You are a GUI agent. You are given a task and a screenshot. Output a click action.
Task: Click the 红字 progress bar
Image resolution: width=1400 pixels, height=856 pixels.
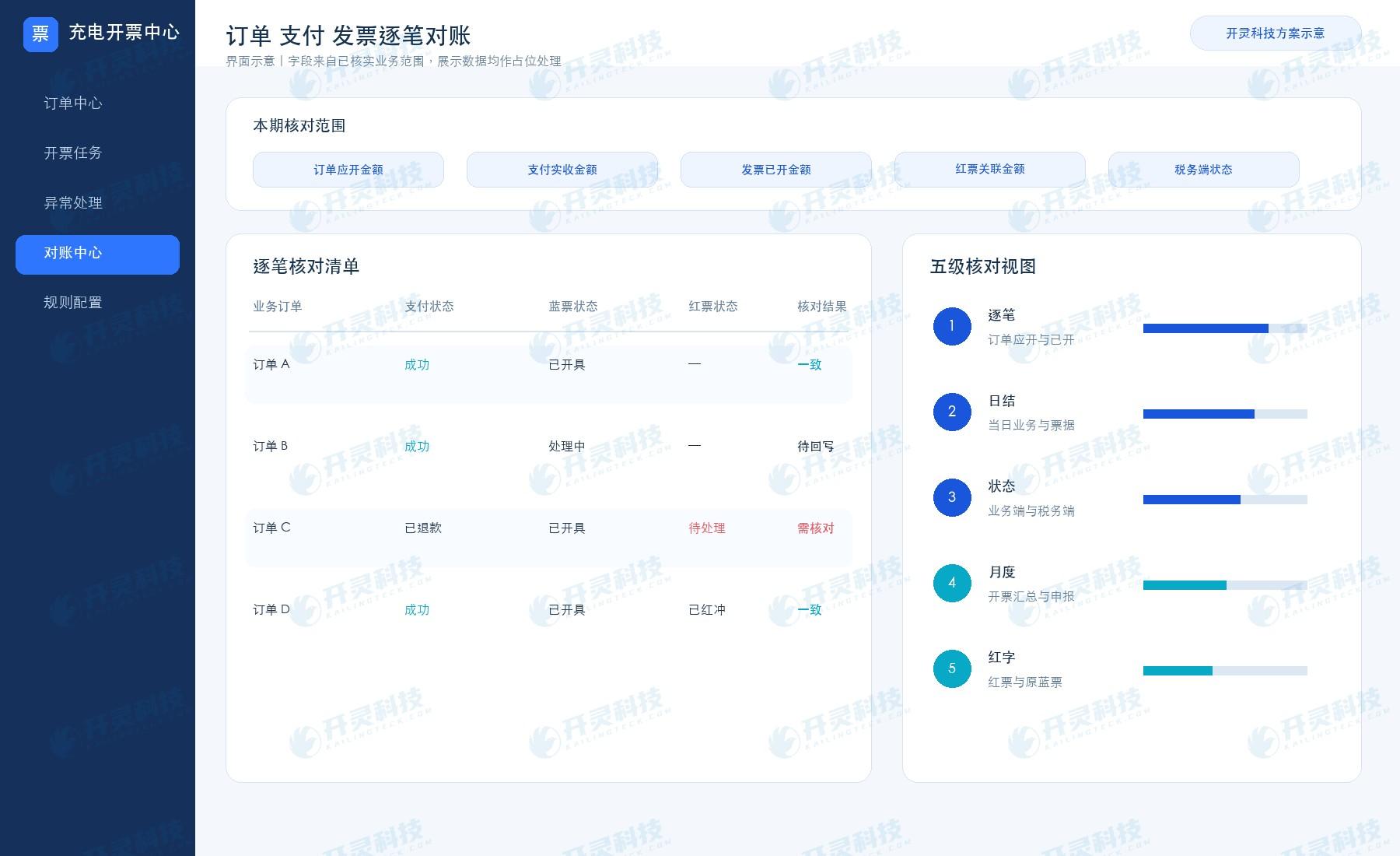click(x=1225, y=671)
